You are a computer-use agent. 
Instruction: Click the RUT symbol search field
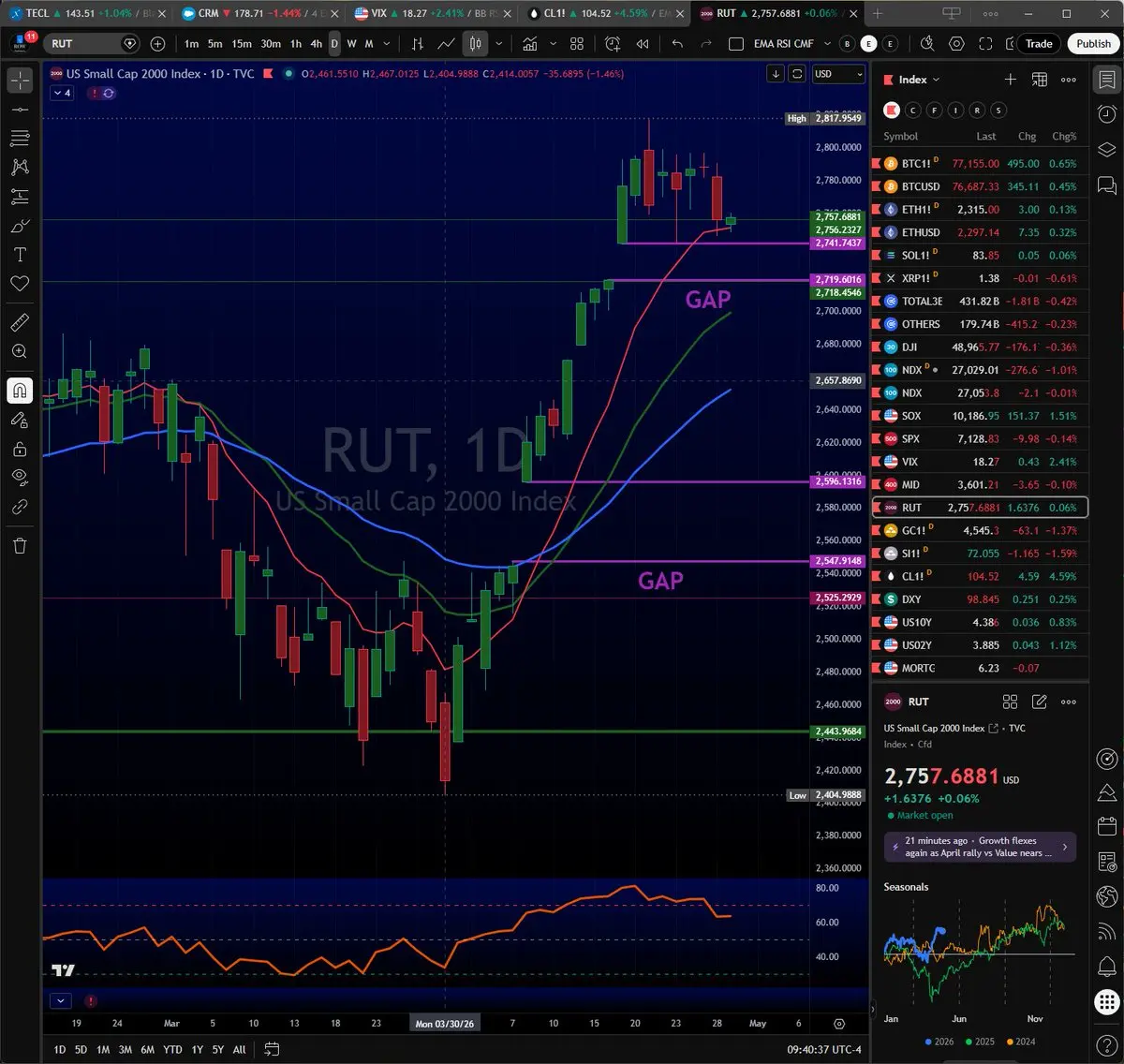click(94, 44)
